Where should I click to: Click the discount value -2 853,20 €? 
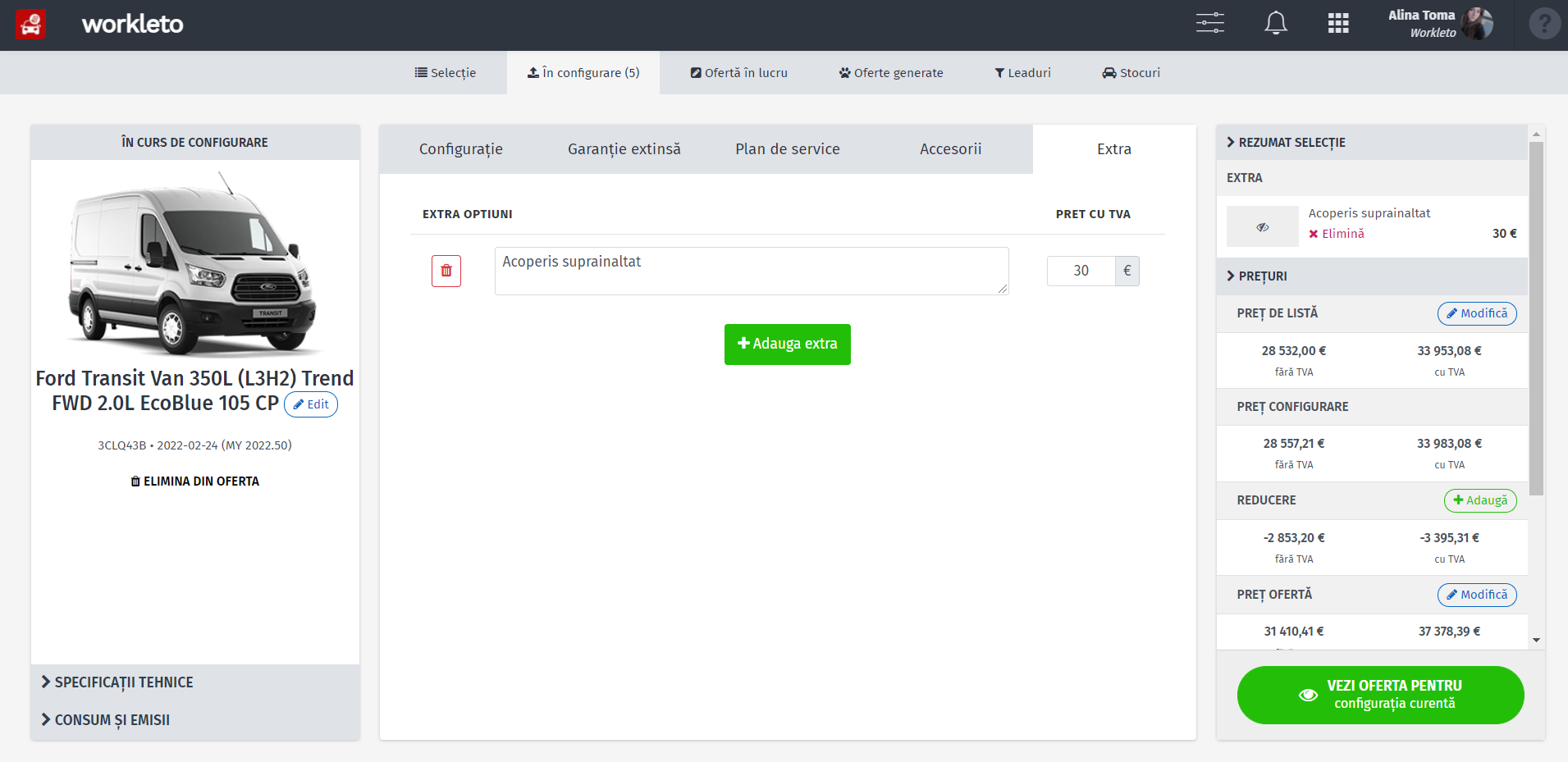coord(1294,538)
